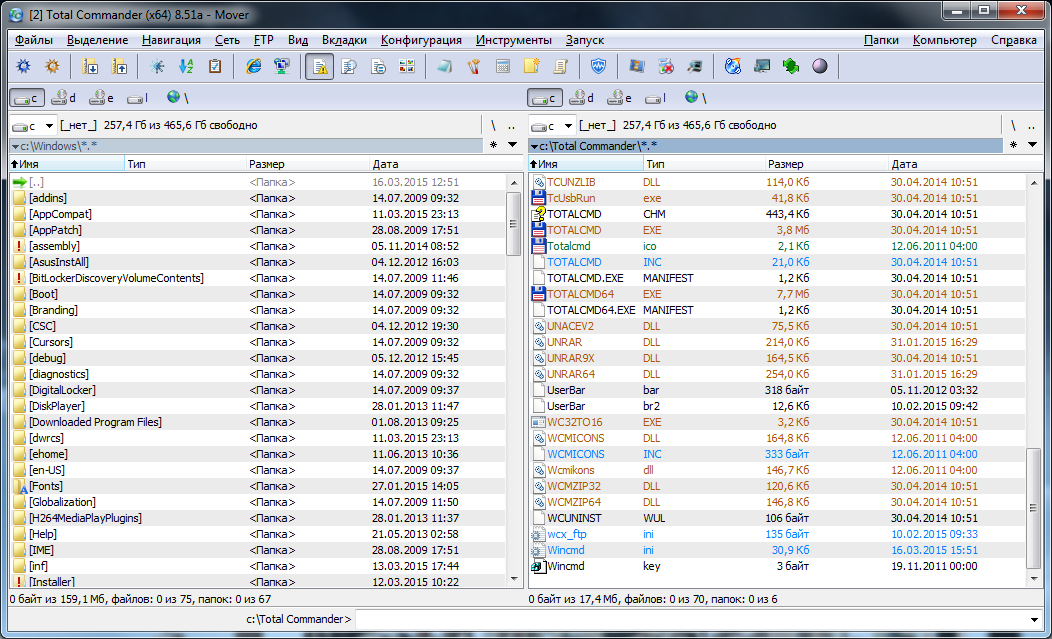Screen dimensions: 1052x639
Task: Open left panel favorites asterisk button
Action: click(493, 145)
